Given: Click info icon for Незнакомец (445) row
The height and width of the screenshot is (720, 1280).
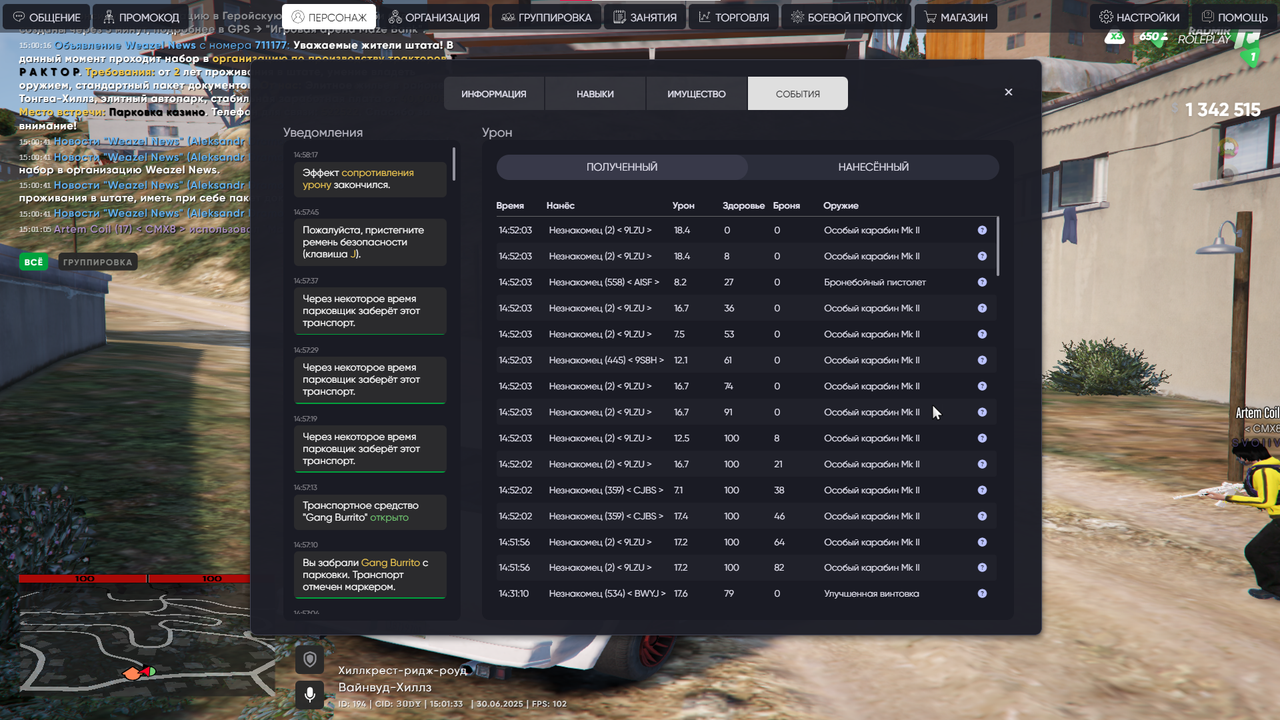Looking at the screenshot, I should (982, 360).
